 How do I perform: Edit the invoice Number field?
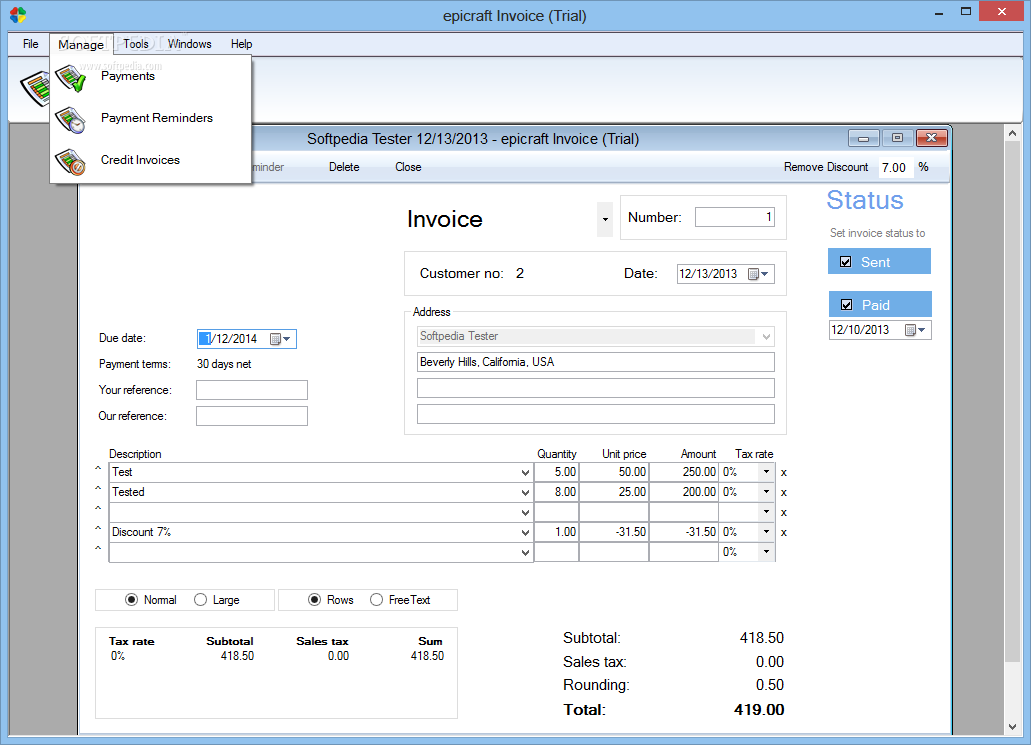(734, 217)
